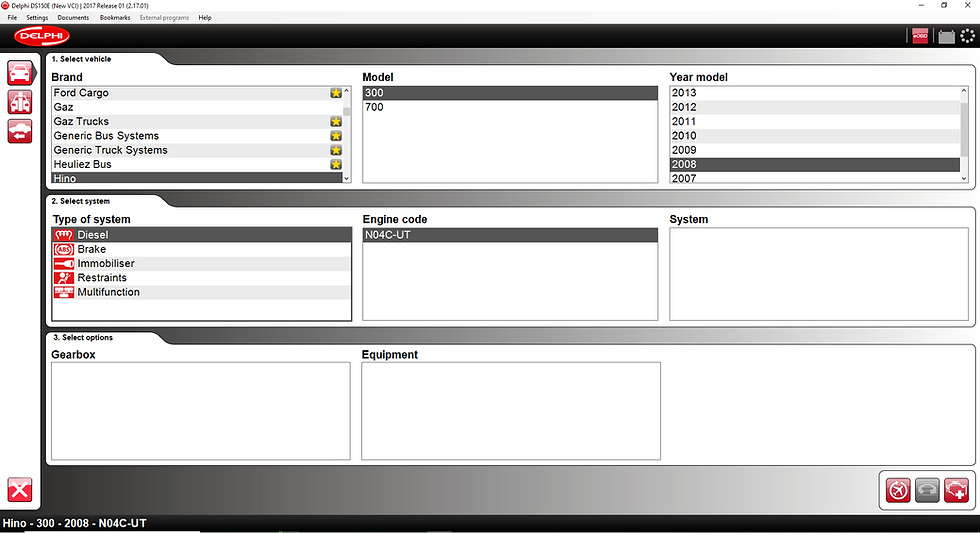Select Brake system type
This screenshot has height=533, width=980.
coord(202,249)
